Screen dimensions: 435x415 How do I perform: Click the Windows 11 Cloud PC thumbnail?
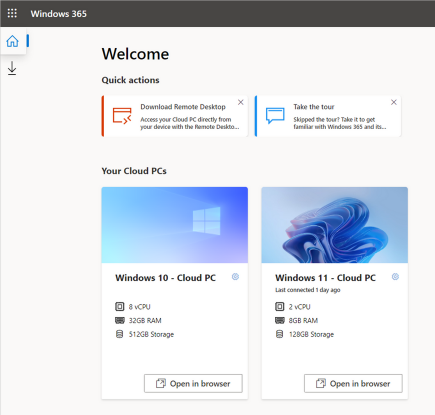click(335, 225)
